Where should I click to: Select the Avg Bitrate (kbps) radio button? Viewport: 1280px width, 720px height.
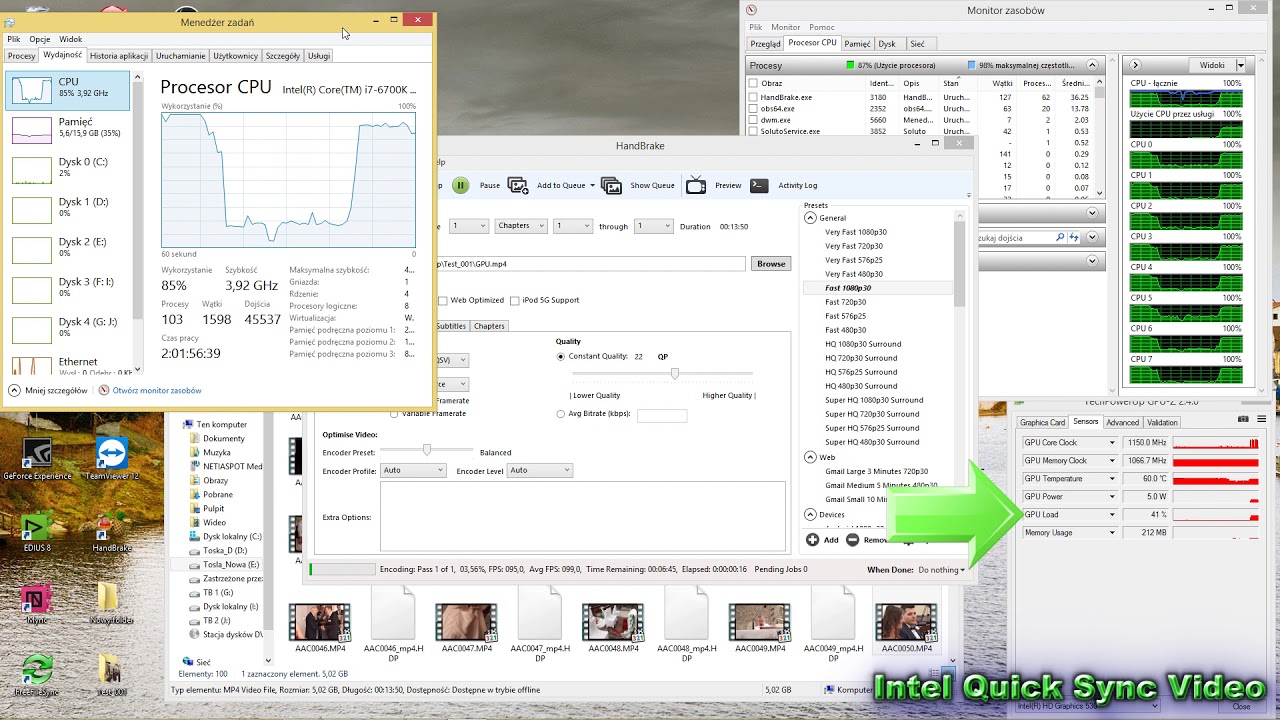(561, 414)
